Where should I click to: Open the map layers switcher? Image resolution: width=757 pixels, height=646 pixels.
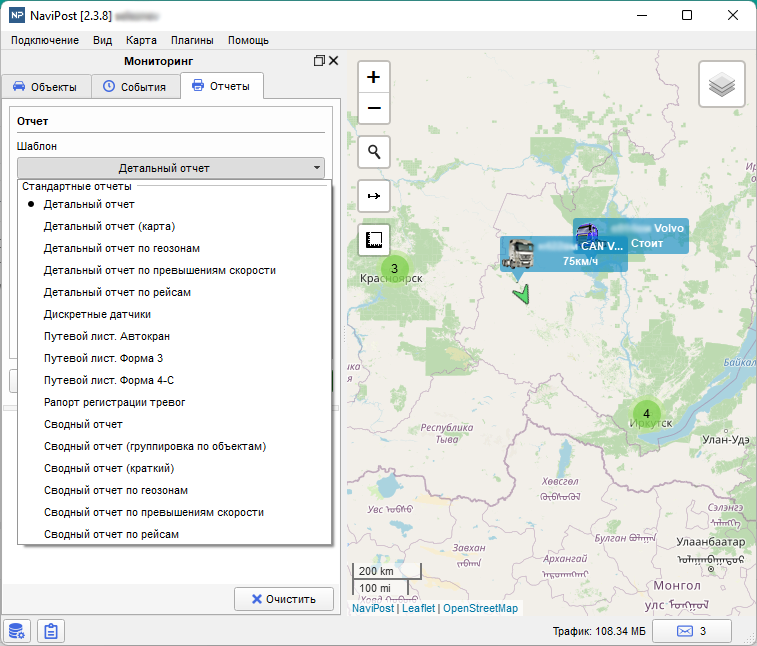coord(721,85)
